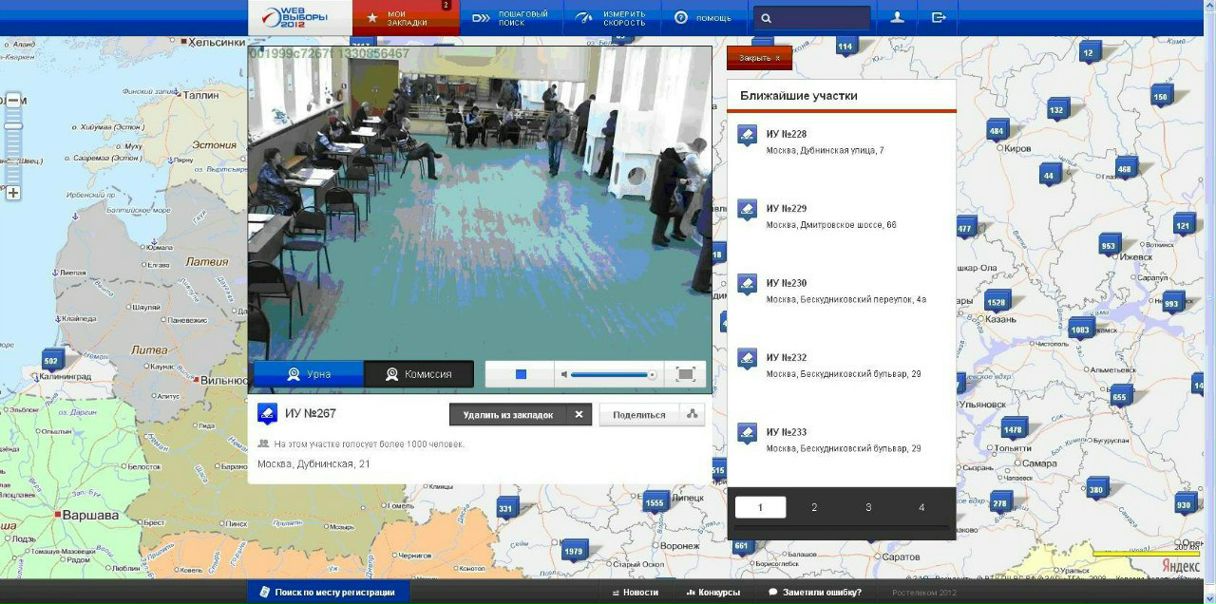Zoom in the map with plus button
Image resolution: width=1216 pixels, height=604 pixels.
13,193
